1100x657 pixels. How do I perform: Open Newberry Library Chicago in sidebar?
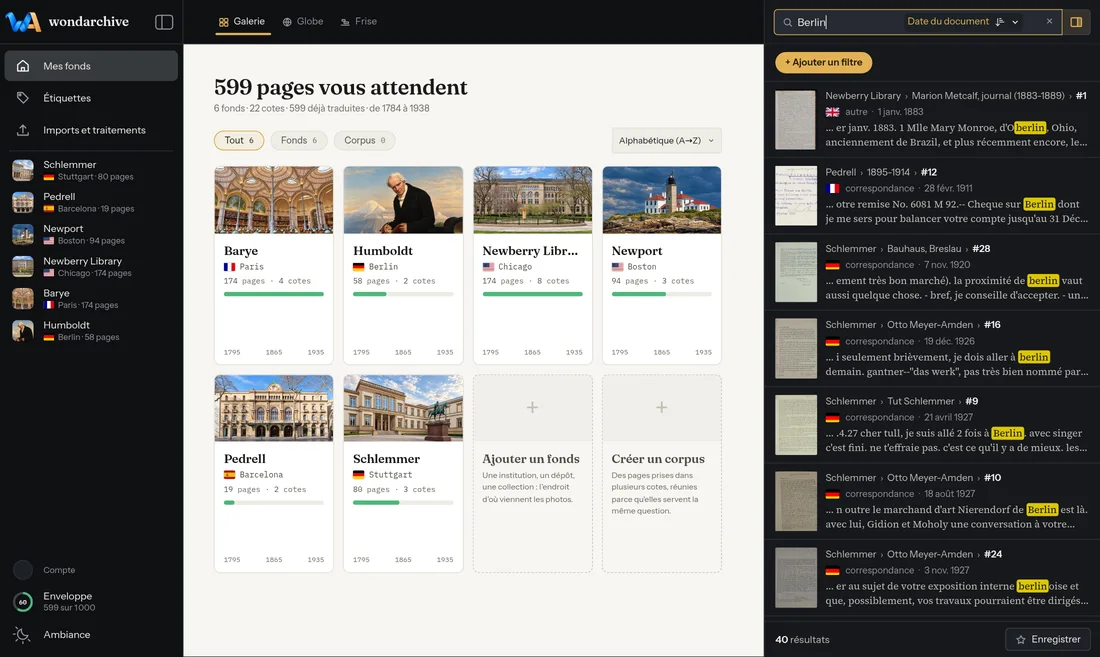pos(91,266)
